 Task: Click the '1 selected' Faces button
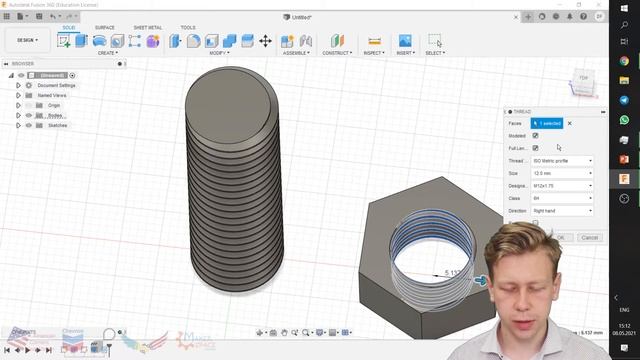547,123
